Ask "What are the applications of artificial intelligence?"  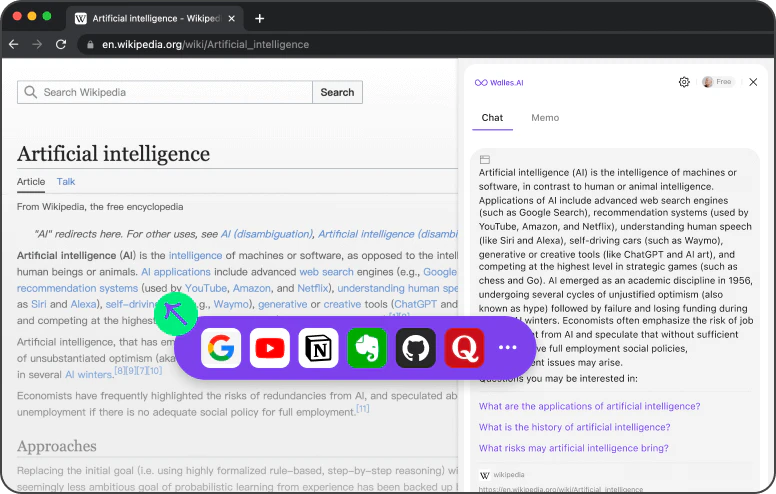(x=589, y=406)
